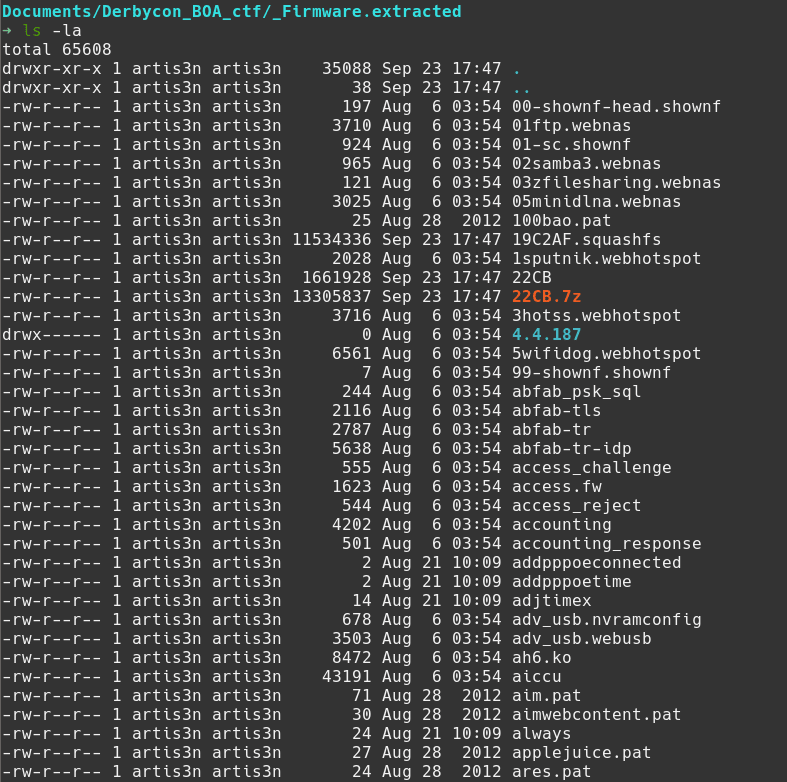Click the 'ls' command at the prompt
This screenshot has height=782, width=787.
point(32,31)
